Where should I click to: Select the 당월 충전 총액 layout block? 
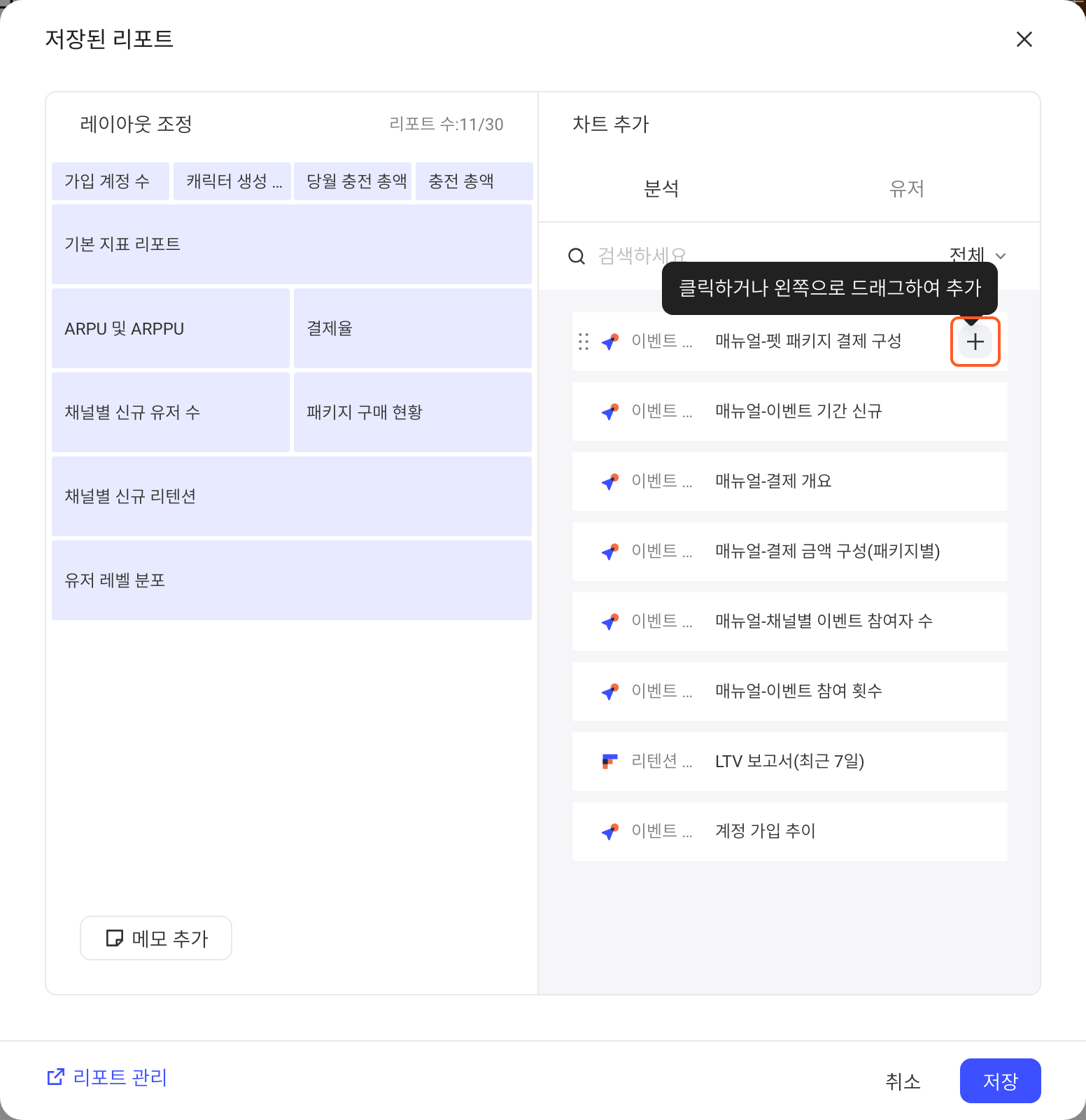click(x=353, y=181)
